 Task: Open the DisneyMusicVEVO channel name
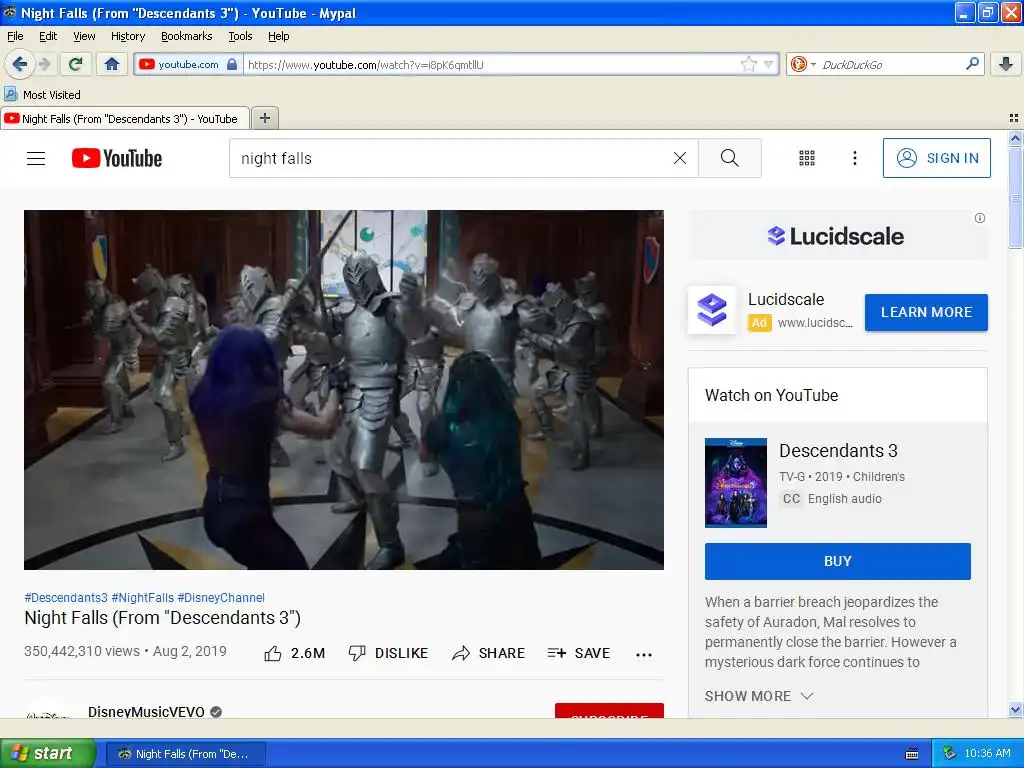point(146,711)
